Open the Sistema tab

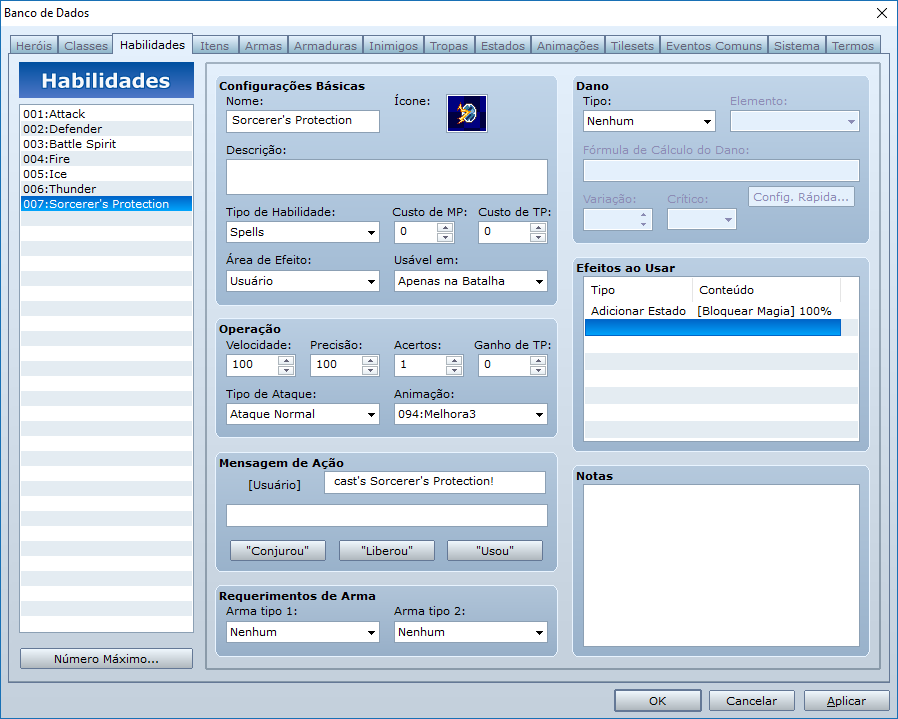point(797,46)
